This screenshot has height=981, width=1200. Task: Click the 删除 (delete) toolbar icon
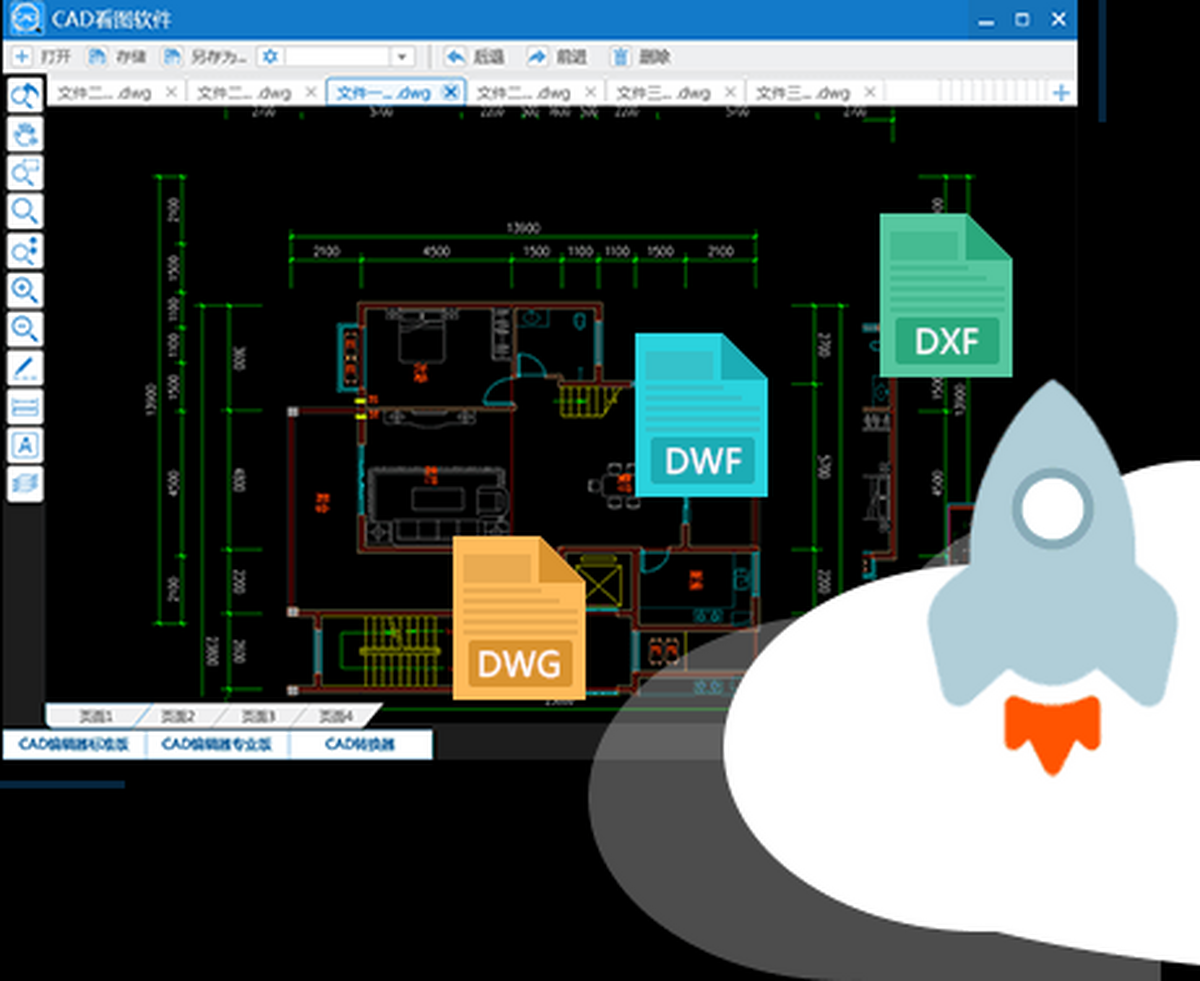[x=634, y=57]
